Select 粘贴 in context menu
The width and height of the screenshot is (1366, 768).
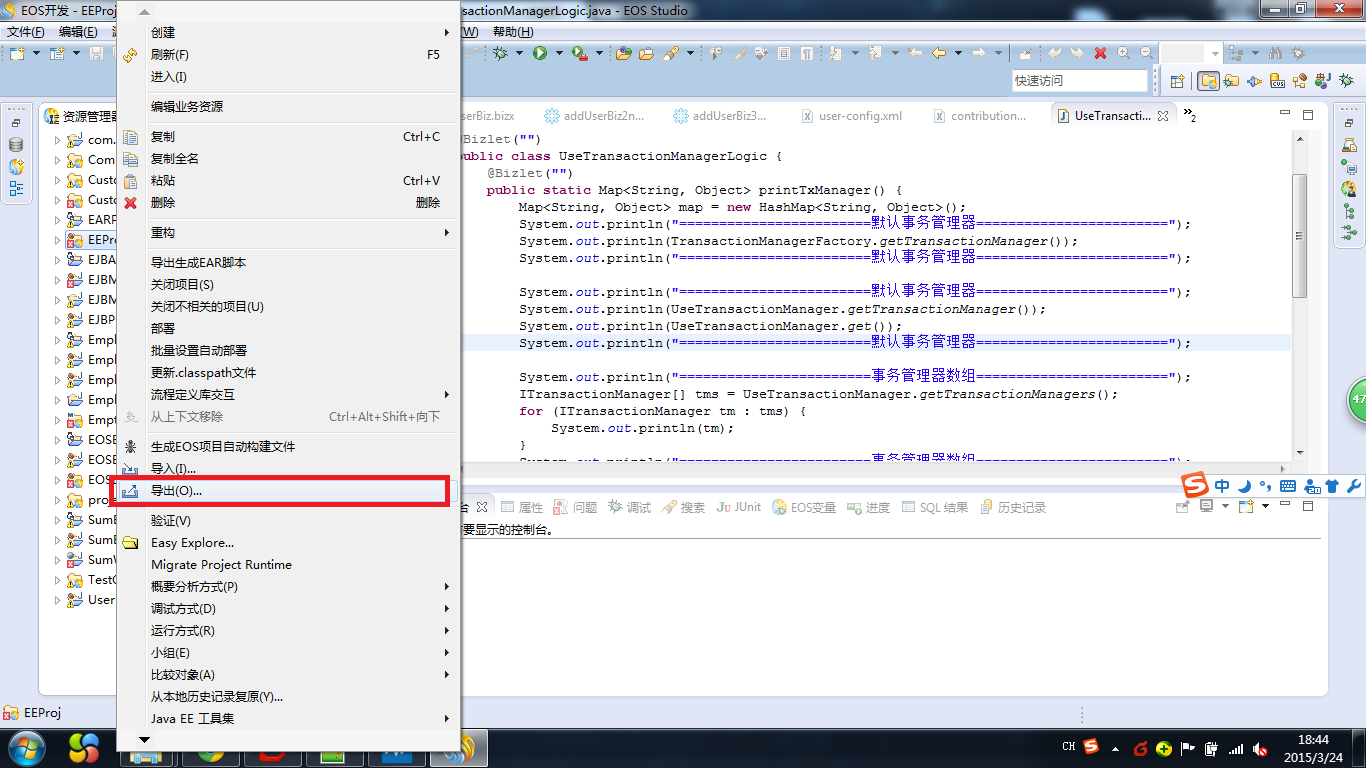[x=288, y=181]
